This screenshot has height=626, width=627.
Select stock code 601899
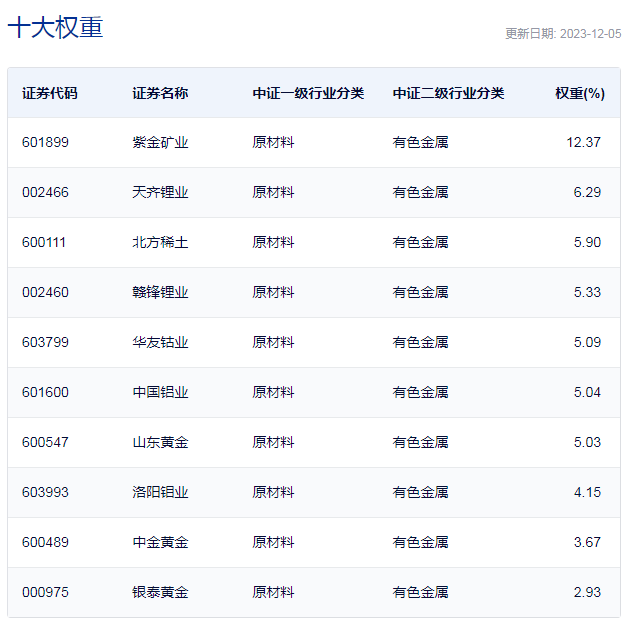(x=45, y=142)
